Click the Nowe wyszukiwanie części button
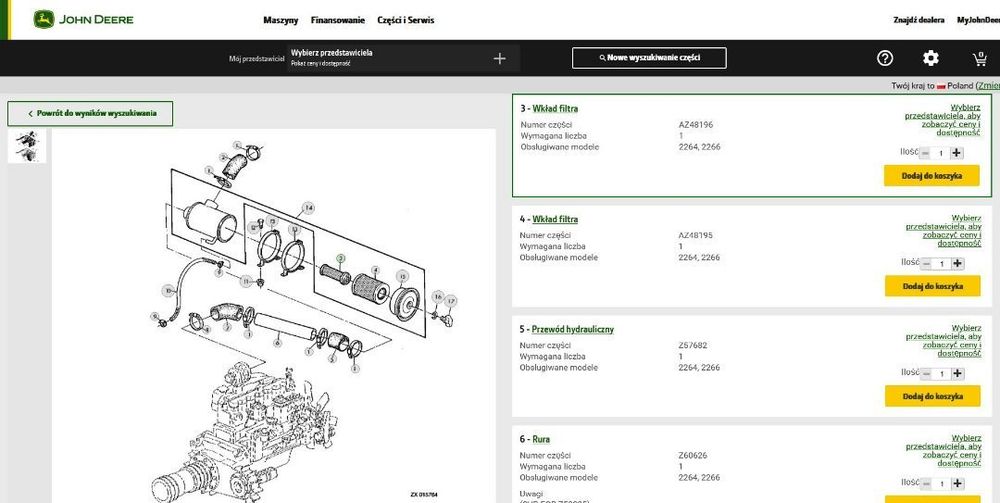The width and height of the screenshot is (1000, 503). pos(649,58)
